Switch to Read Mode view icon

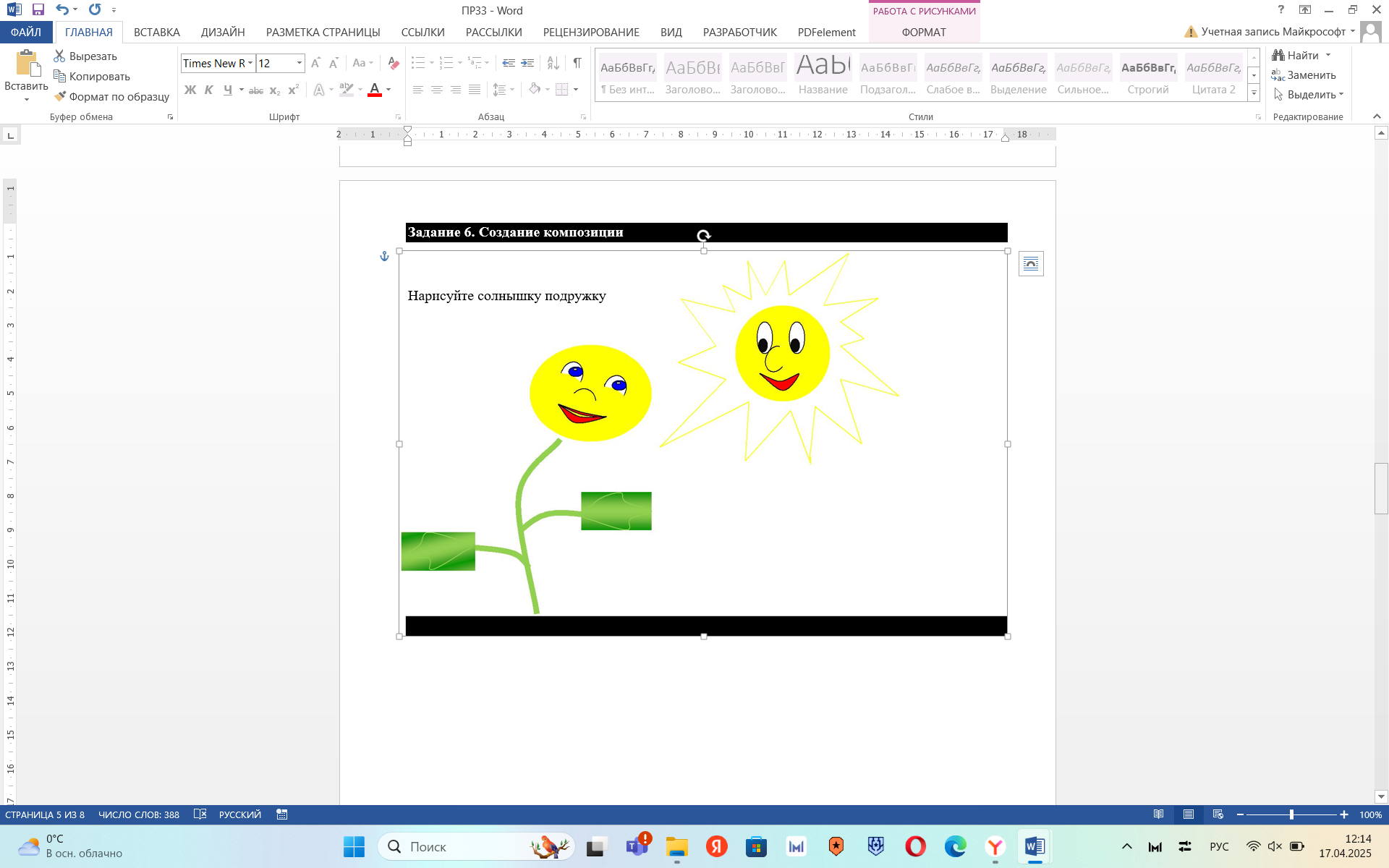(1158, 814)
